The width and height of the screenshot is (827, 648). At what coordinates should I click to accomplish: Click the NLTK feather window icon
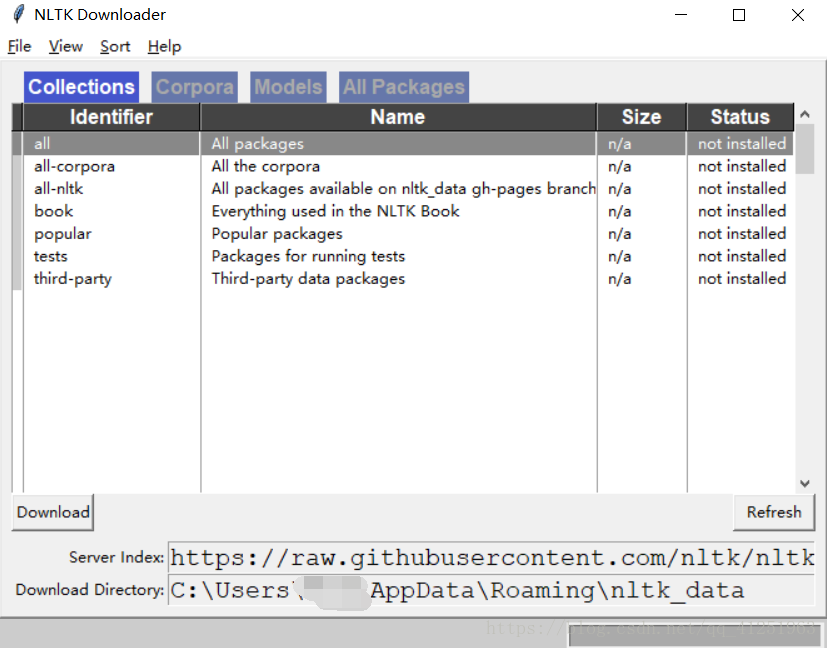pyautogui.click(x=19, y=14)
